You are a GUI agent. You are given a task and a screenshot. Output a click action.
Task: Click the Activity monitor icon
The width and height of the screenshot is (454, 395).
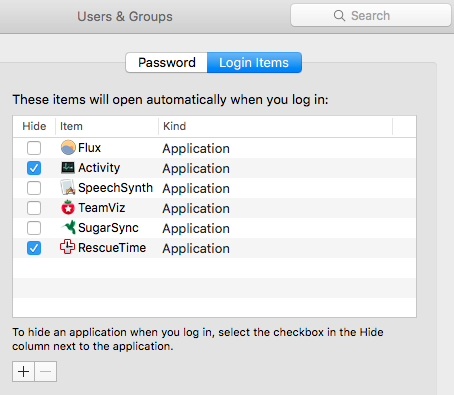tap(68, 168)
